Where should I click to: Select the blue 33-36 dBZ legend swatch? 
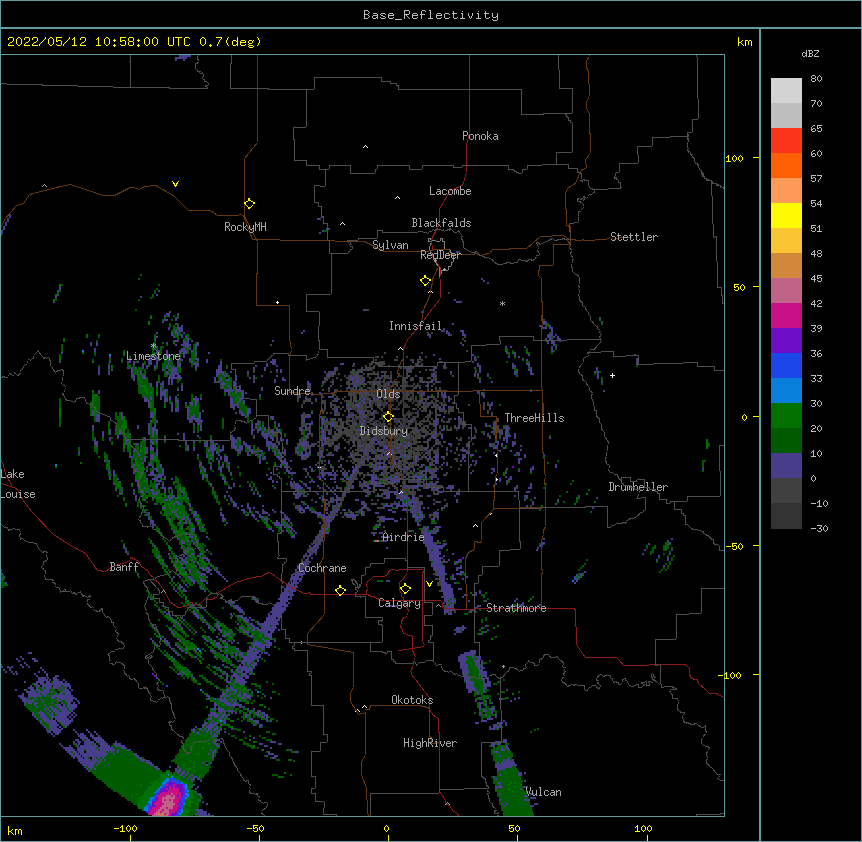point(786,365)
